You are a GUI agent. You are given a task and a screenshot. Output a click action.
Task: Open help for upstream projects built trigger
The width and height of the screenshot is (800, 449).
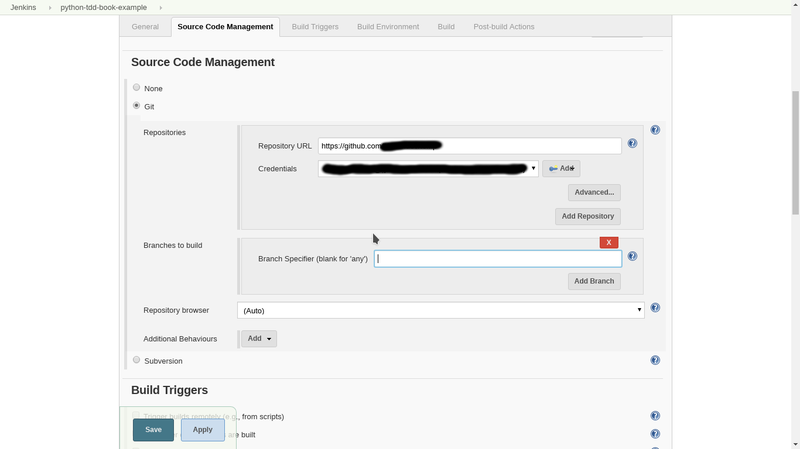click(x=655, y=434)
